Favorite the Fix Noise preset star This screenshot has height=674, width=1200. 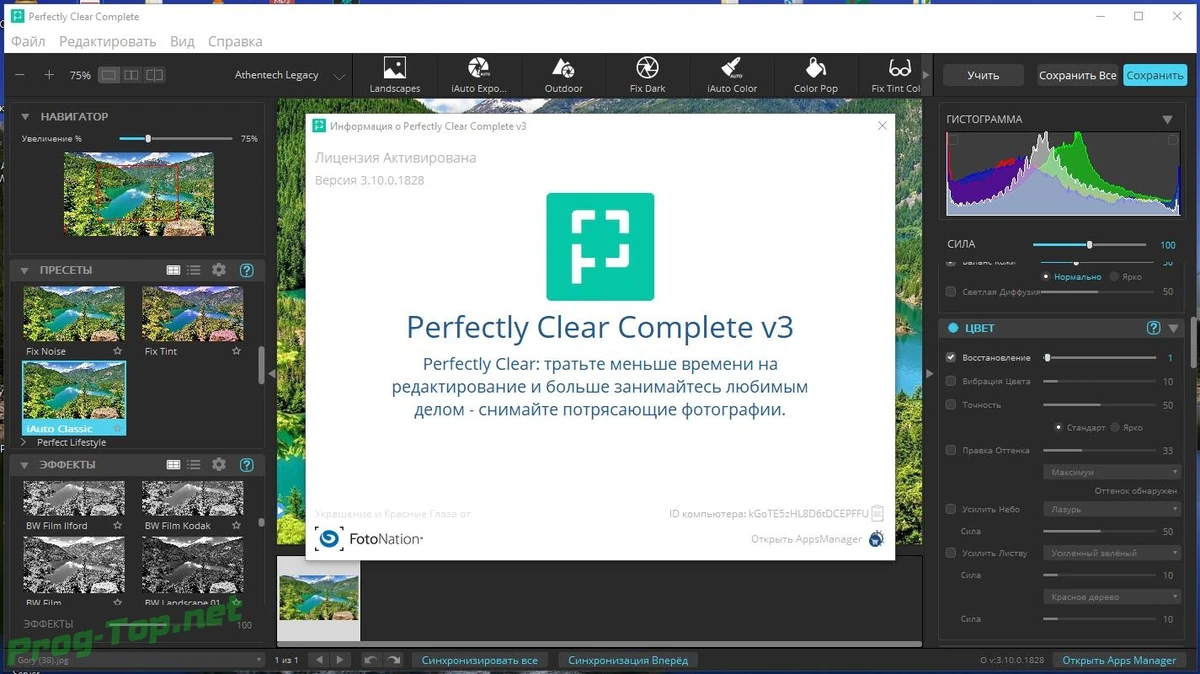[x=117, y=352]
